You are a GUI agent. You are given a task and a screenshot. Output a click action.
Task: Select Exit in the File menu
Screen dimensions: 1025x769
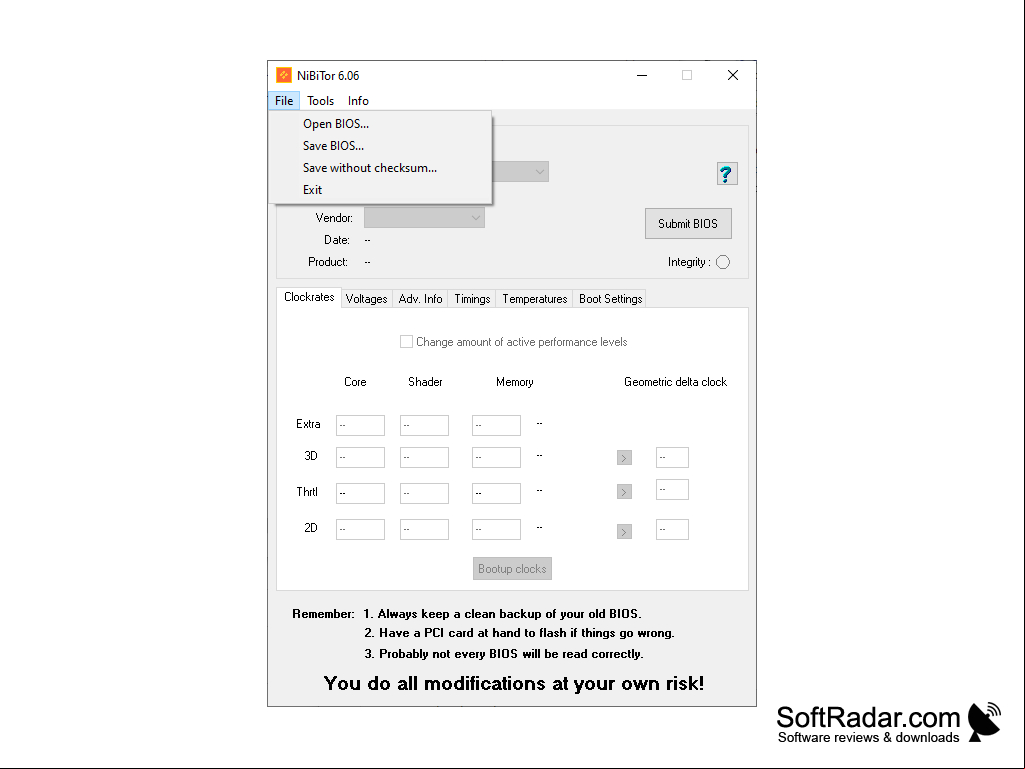click(380, 190)
